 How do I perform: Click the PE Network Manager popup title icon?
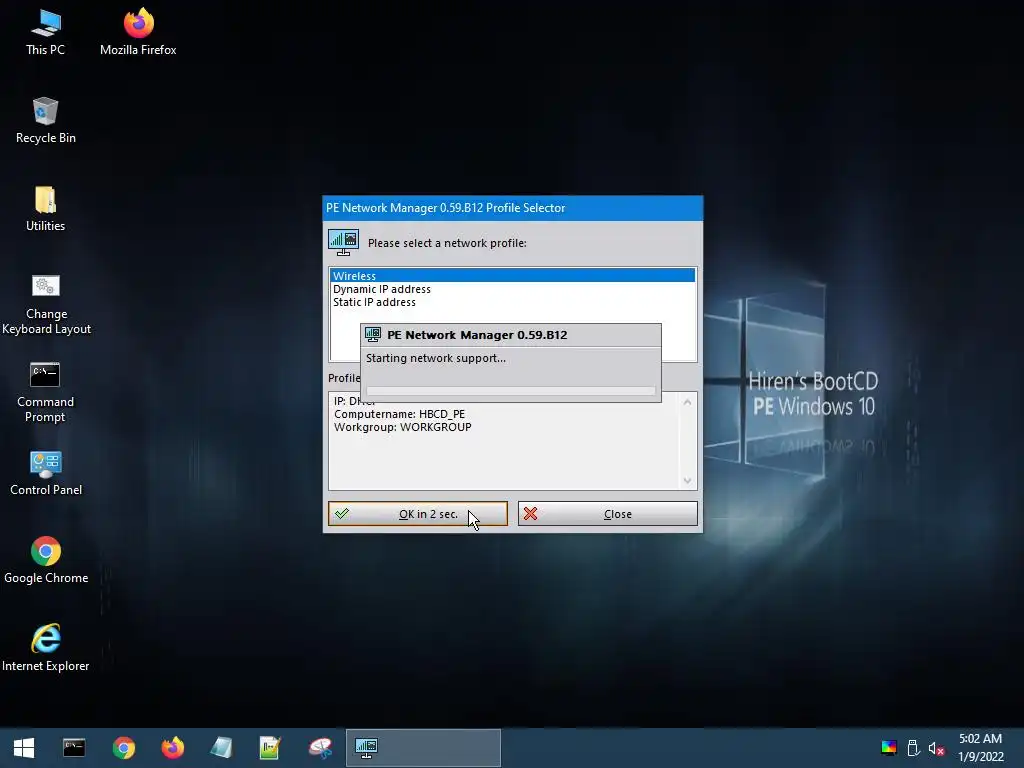coord(373,334)
